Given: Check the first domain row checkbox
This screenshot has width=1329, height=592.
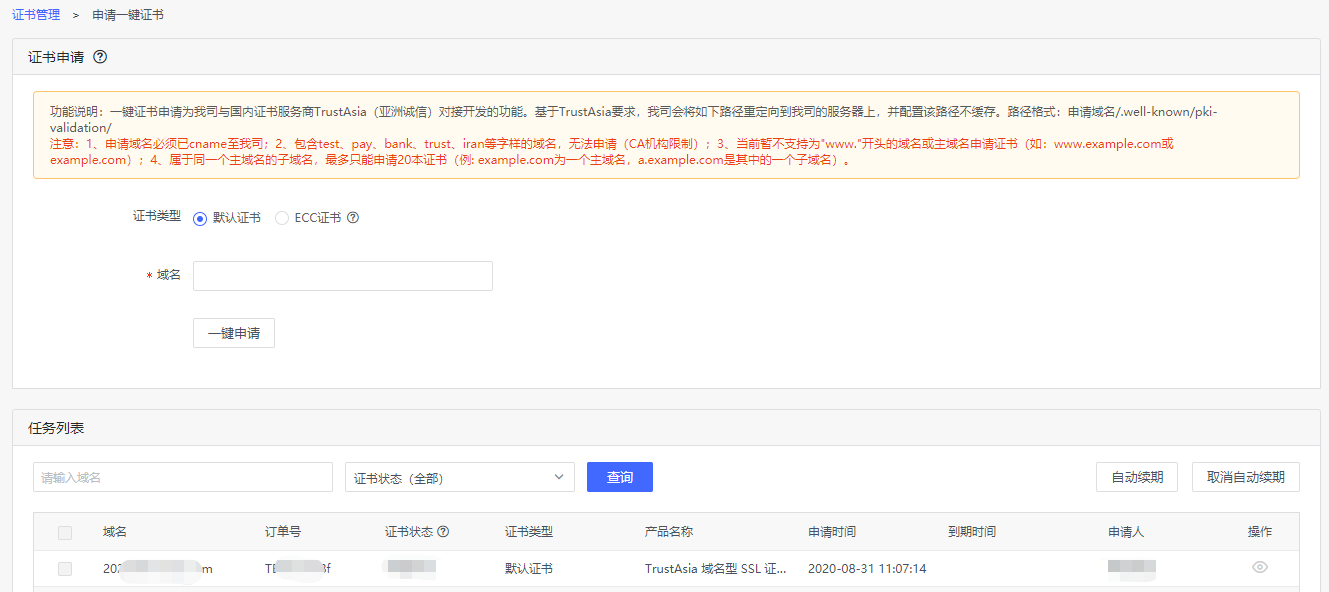Looking at the screenshot, I should (x=65, y=569).
